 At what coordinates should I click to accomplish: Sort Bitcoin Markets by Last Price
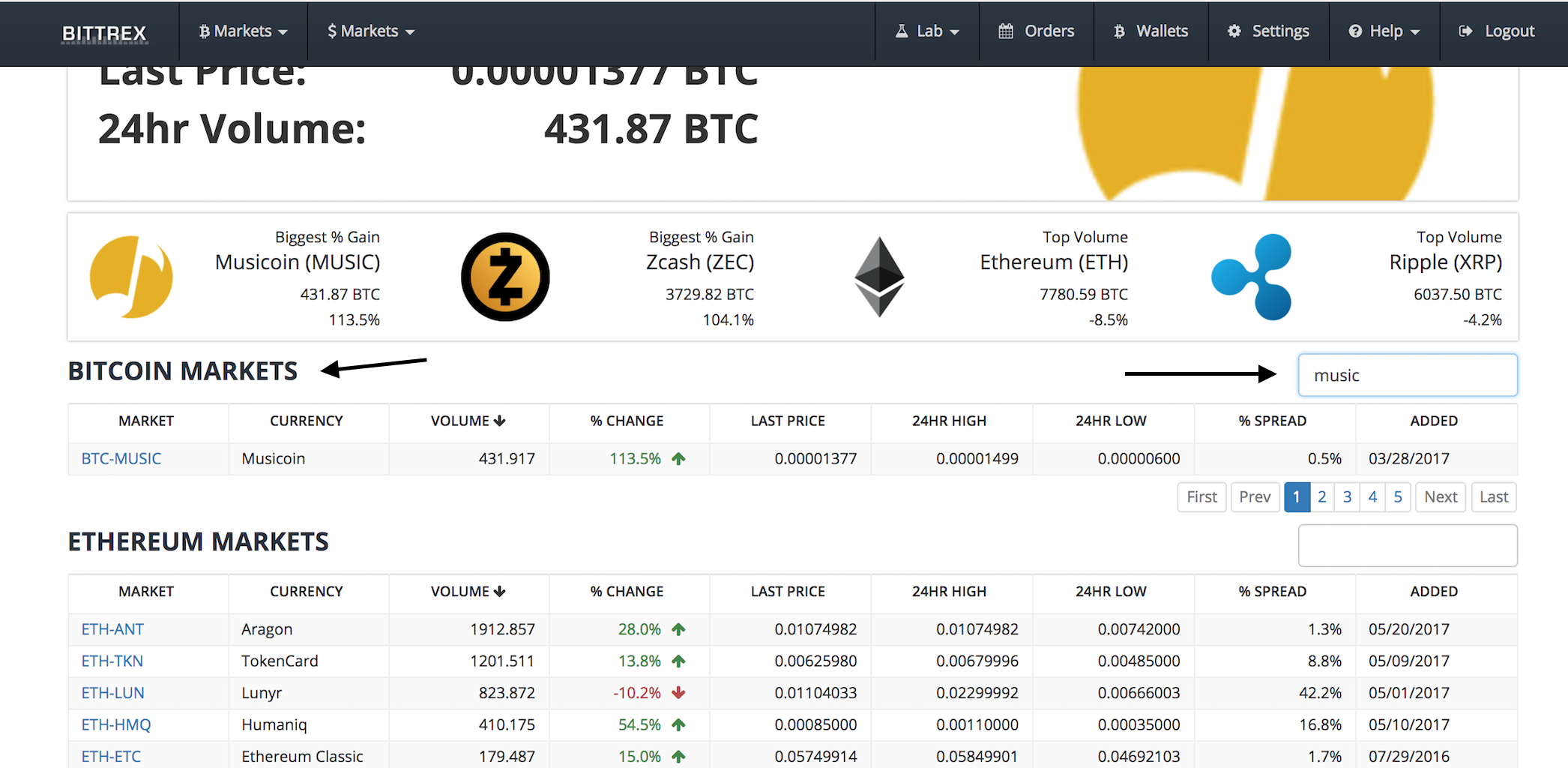[788, 421]
